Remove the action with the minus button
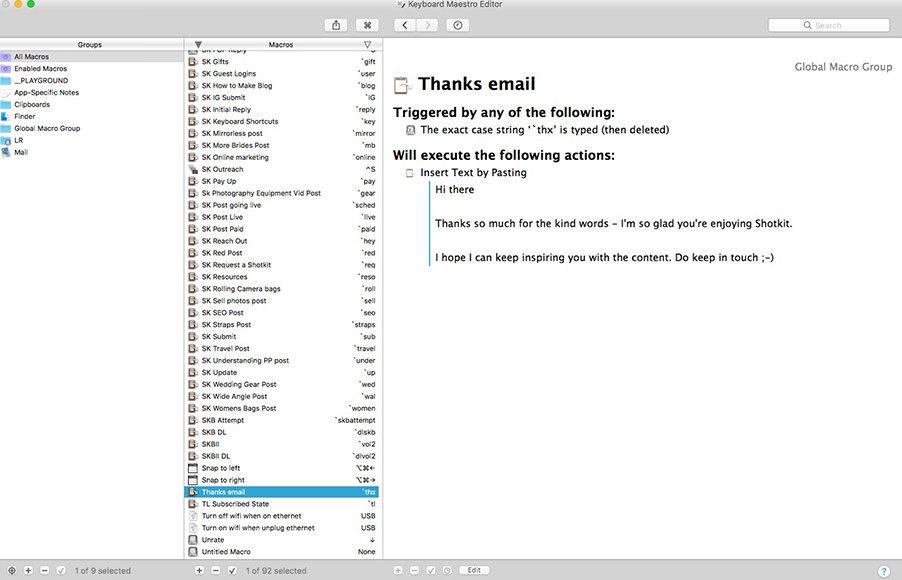This screenshot has width=902, height=580. click(414, 570)
